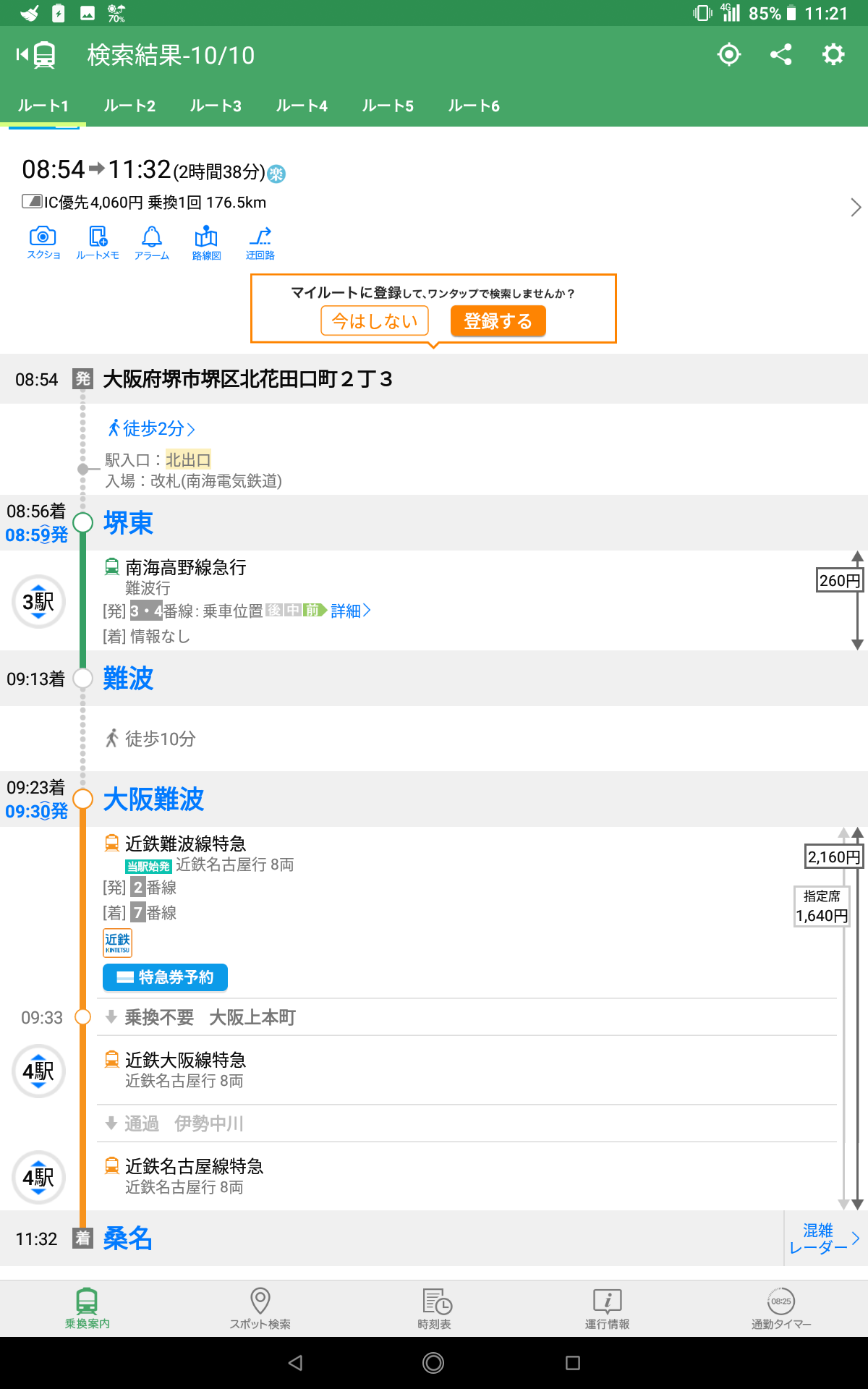Tap 登録する to register My Route
This screenshot has height=1389, width=868.
(x=498, y=320)
